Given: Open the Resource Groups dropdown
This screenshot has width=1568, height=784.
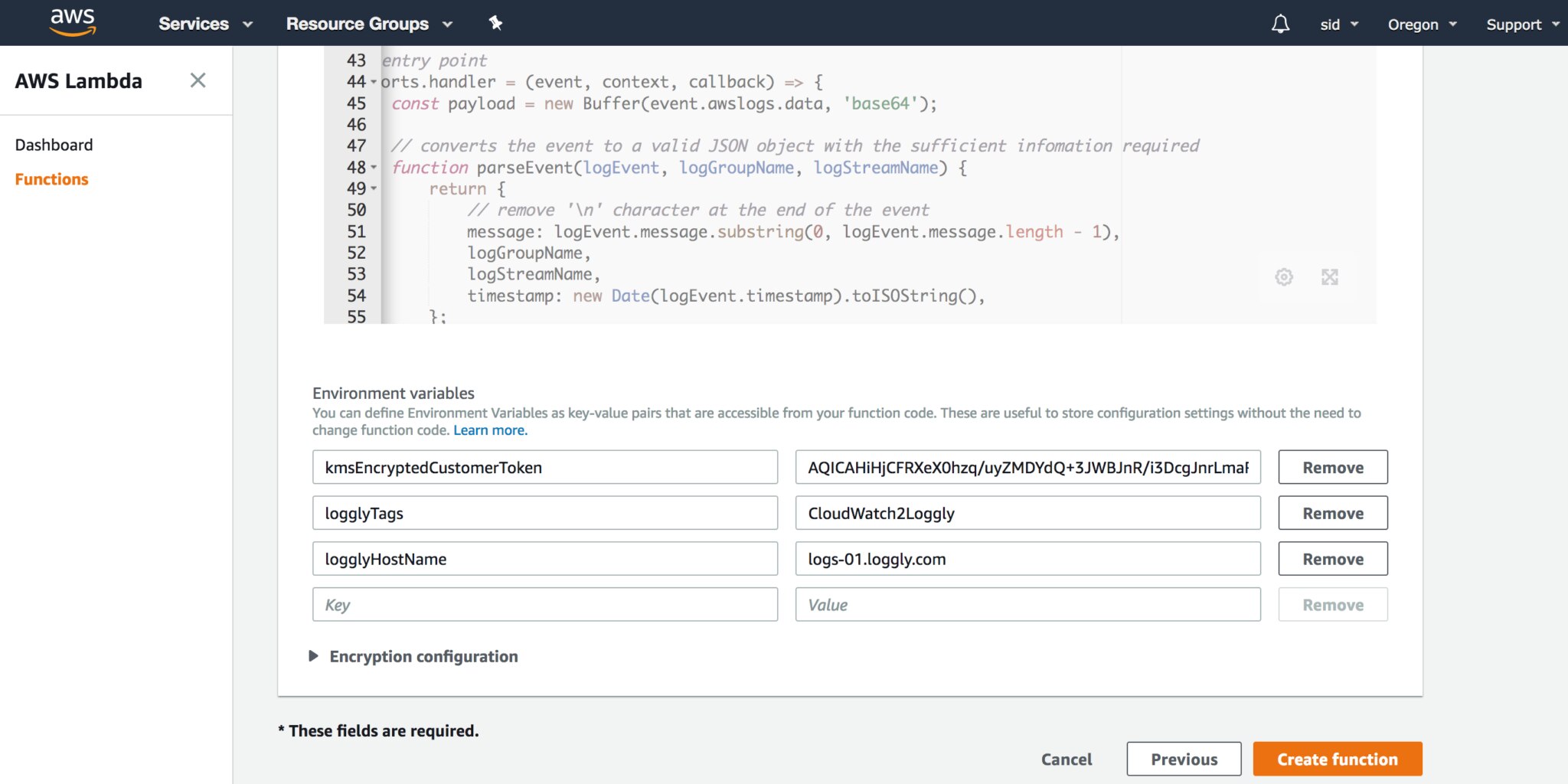Looking at the screenshot, I should [369, 24].
